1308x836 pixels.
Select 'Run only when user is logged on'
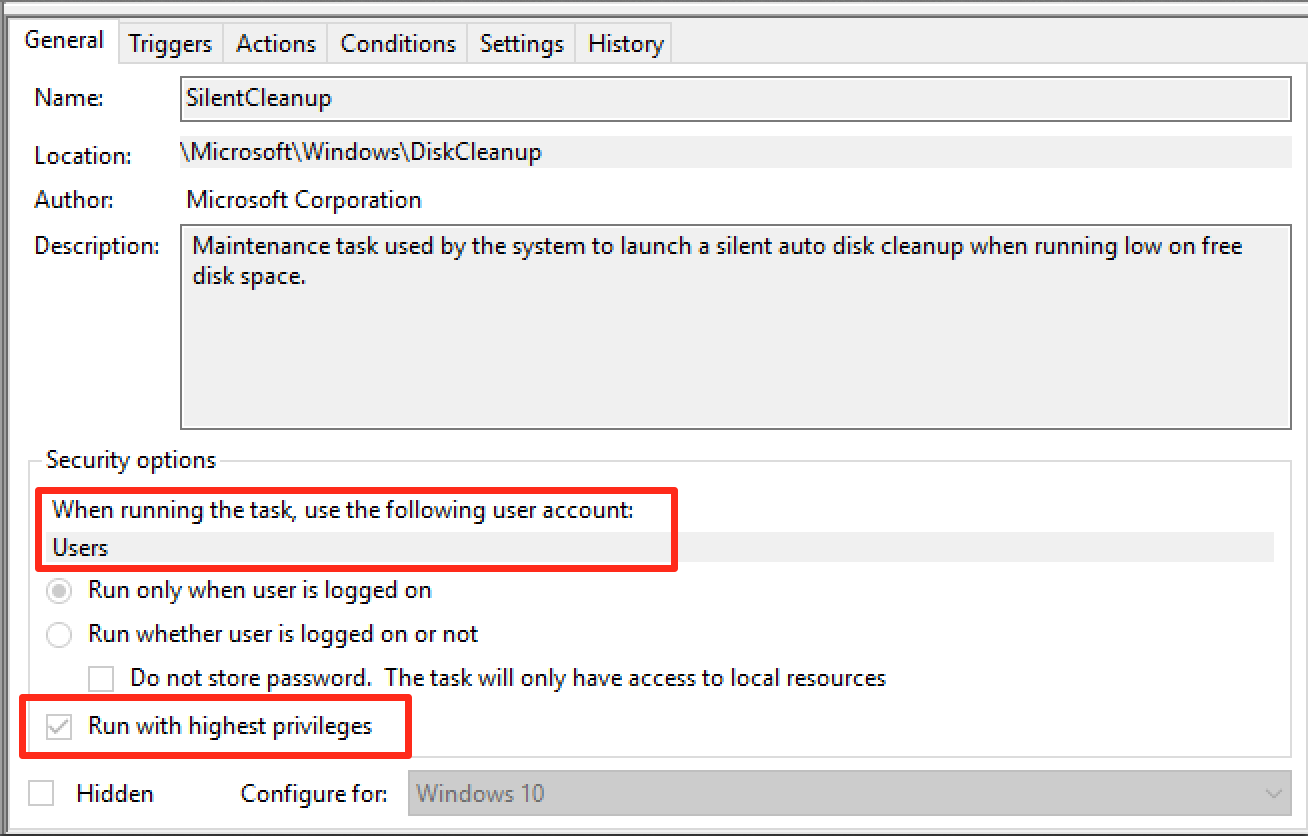click(61, 591)
